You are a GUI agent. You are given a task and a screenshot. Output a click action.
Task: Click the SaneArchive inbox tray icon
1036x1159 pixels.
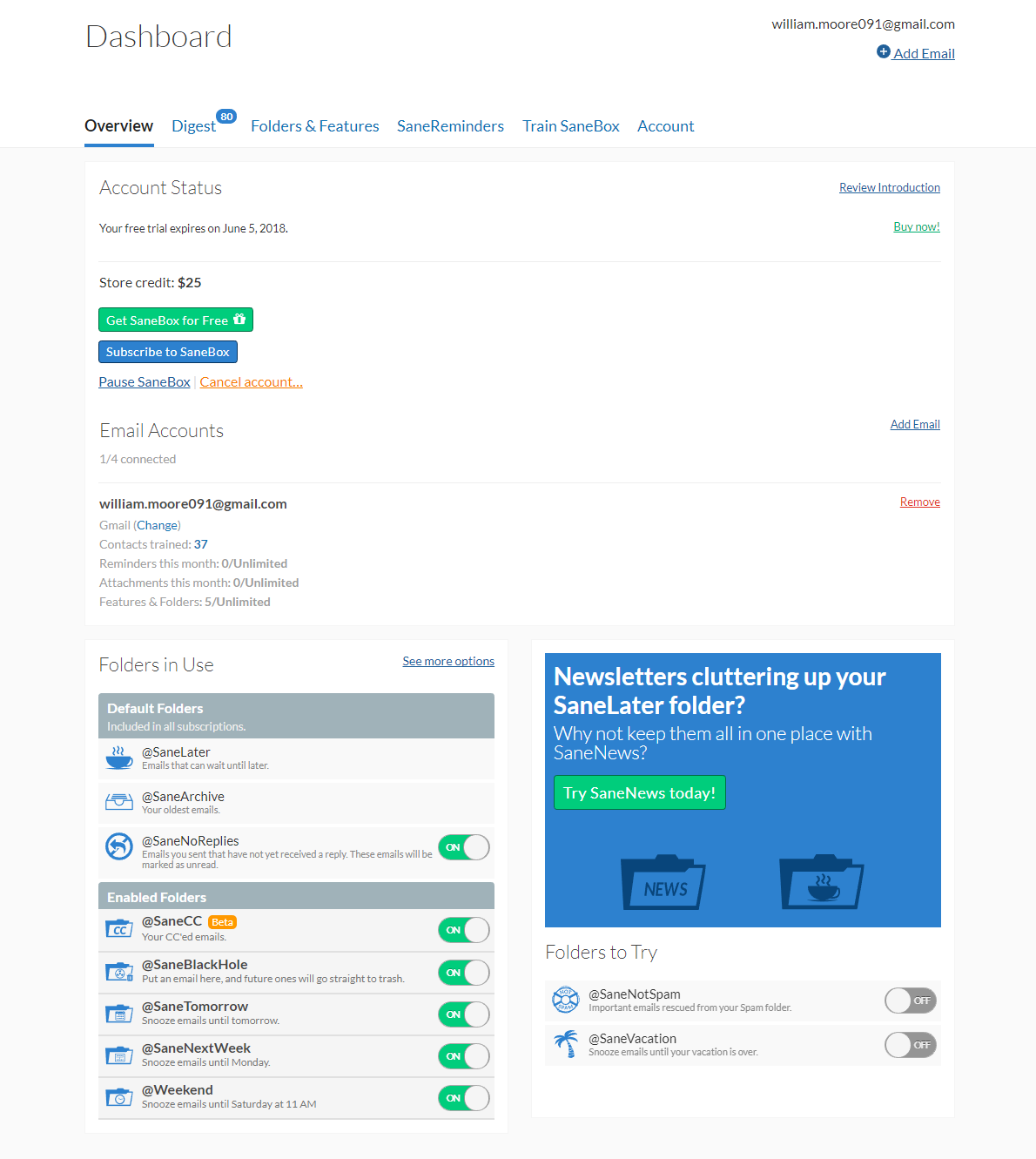[x=119, y=802]
